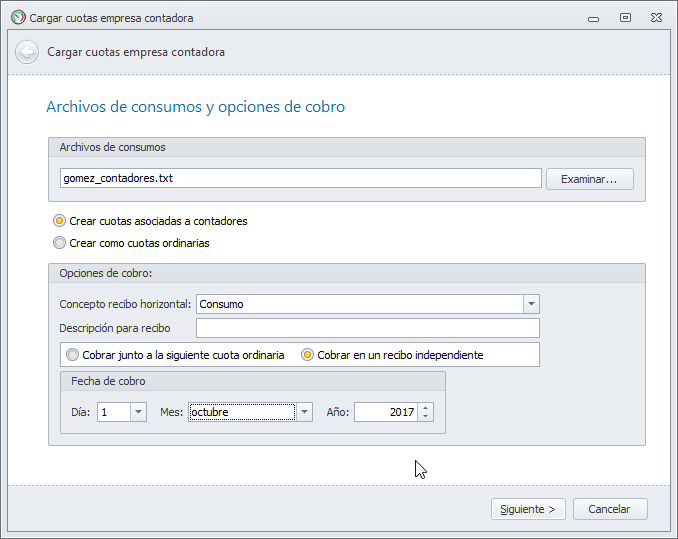Image resolution: width=678 pixels, height=539 pixels.
Task: Open the Mes dropdown showing octubre
Action: click(305, 412)
